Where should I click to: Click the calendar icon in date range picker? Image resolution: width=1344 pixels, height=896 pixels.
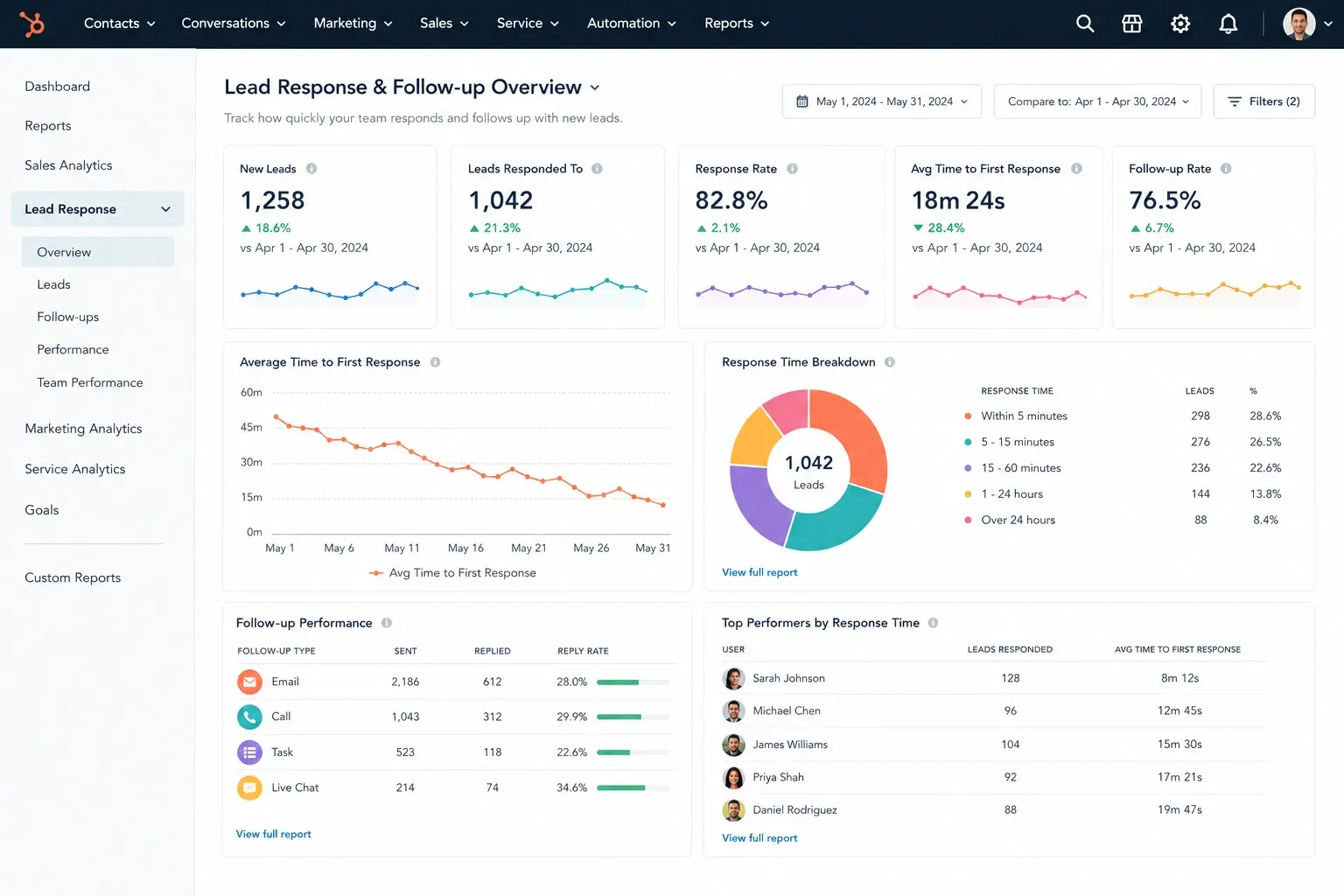[x=802, y=101]
